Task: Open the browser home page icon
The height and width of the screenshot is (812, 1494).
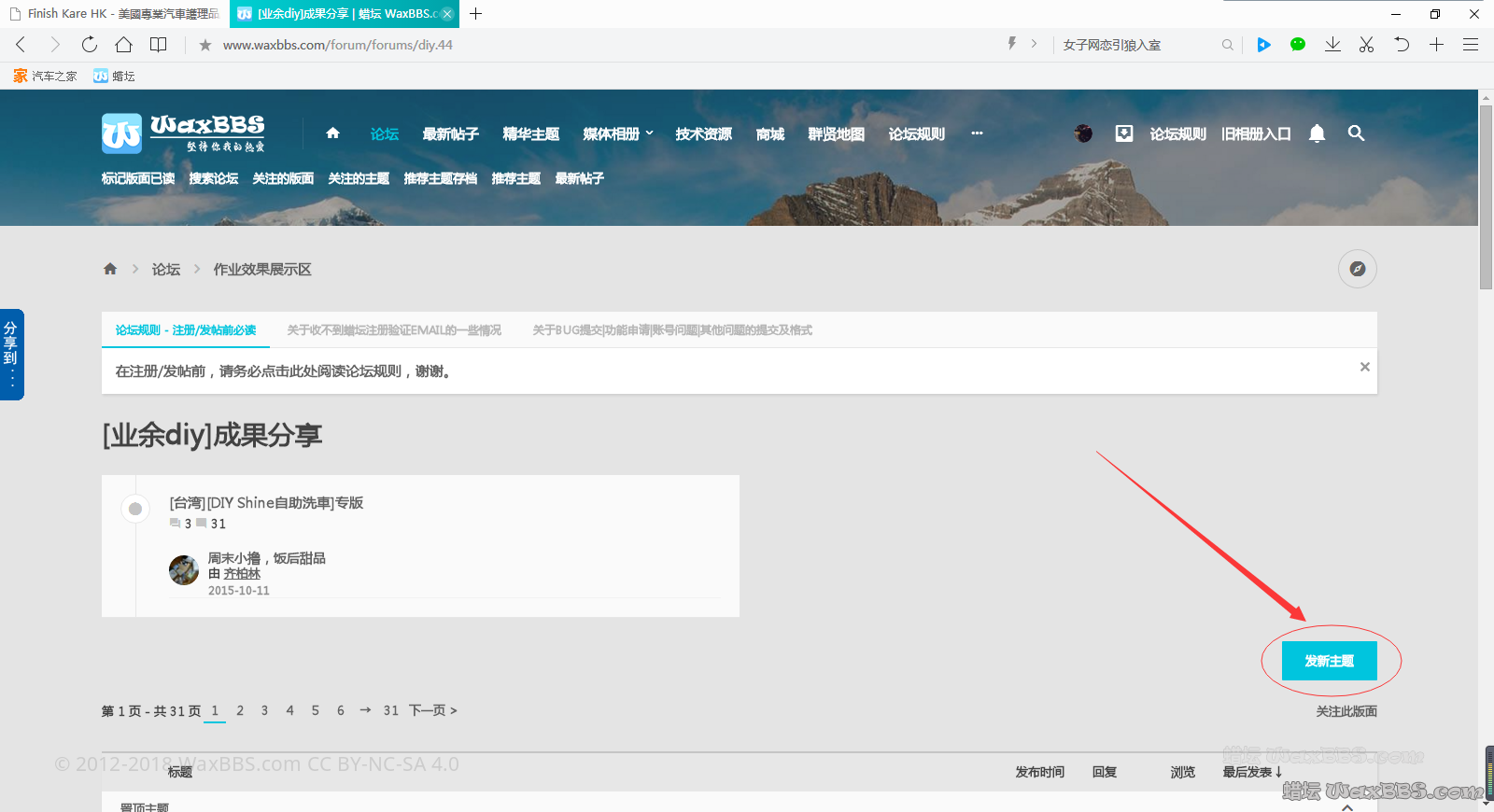Action: [x=123, y=44]
